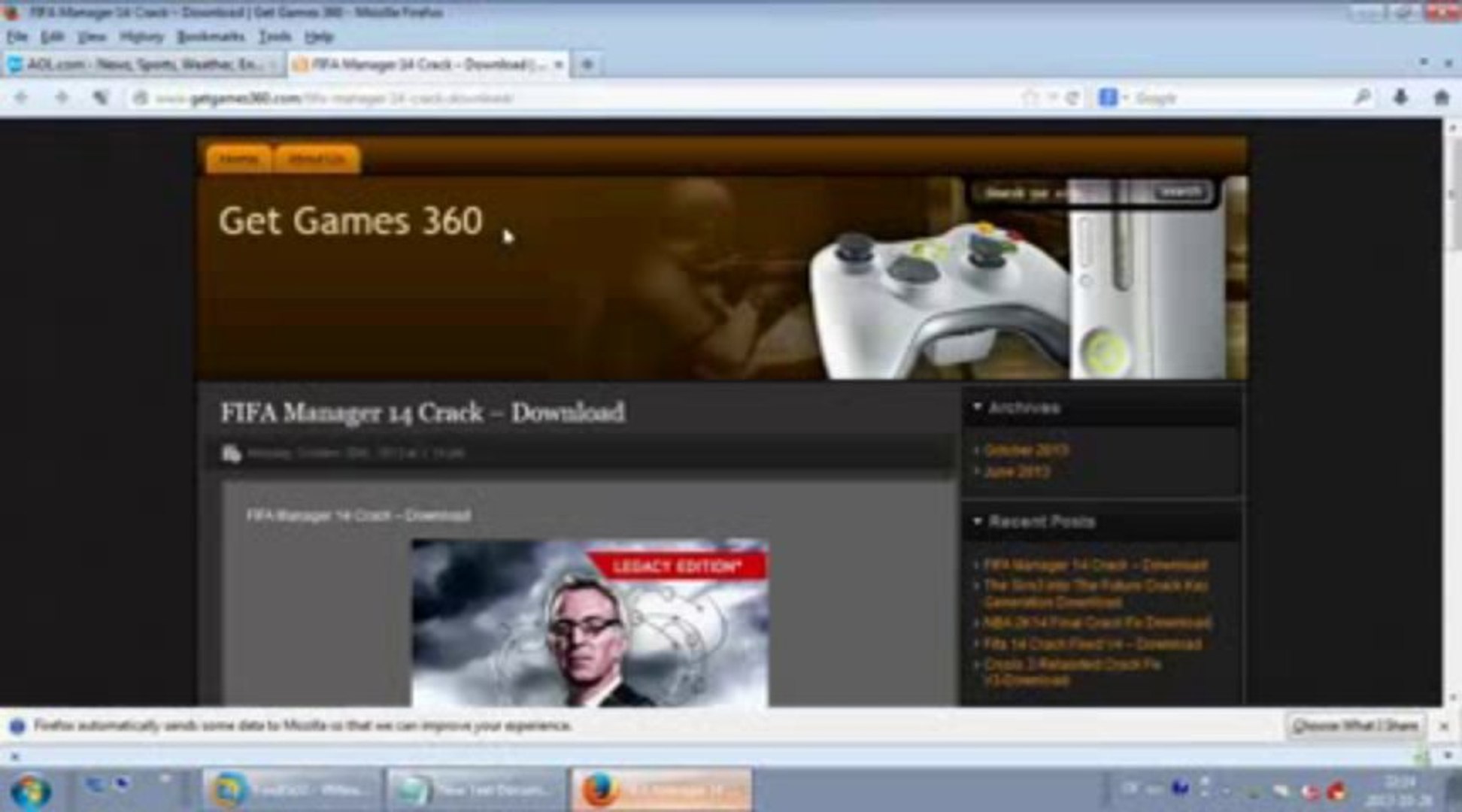Open a new tab with plus button
This screenshot has height=812, width=1462.
click(x=587, y=65)
